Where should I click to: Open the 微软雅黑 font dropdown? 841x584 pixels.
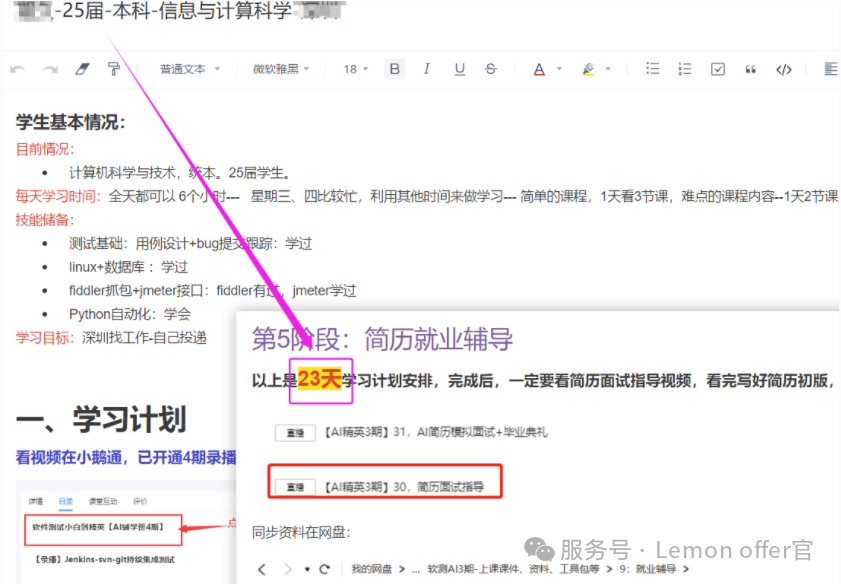tap(281, 69)
